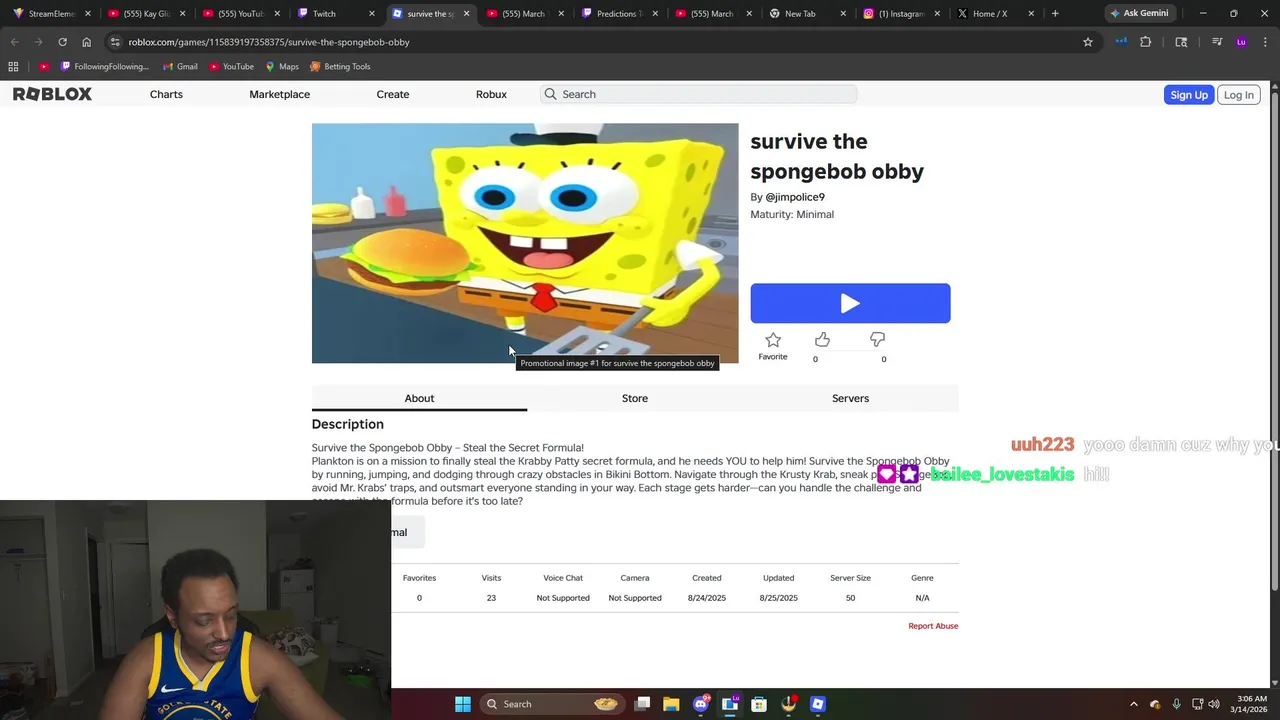Open the Robux menu item
Screen dimensions: 1280x720
491,94
